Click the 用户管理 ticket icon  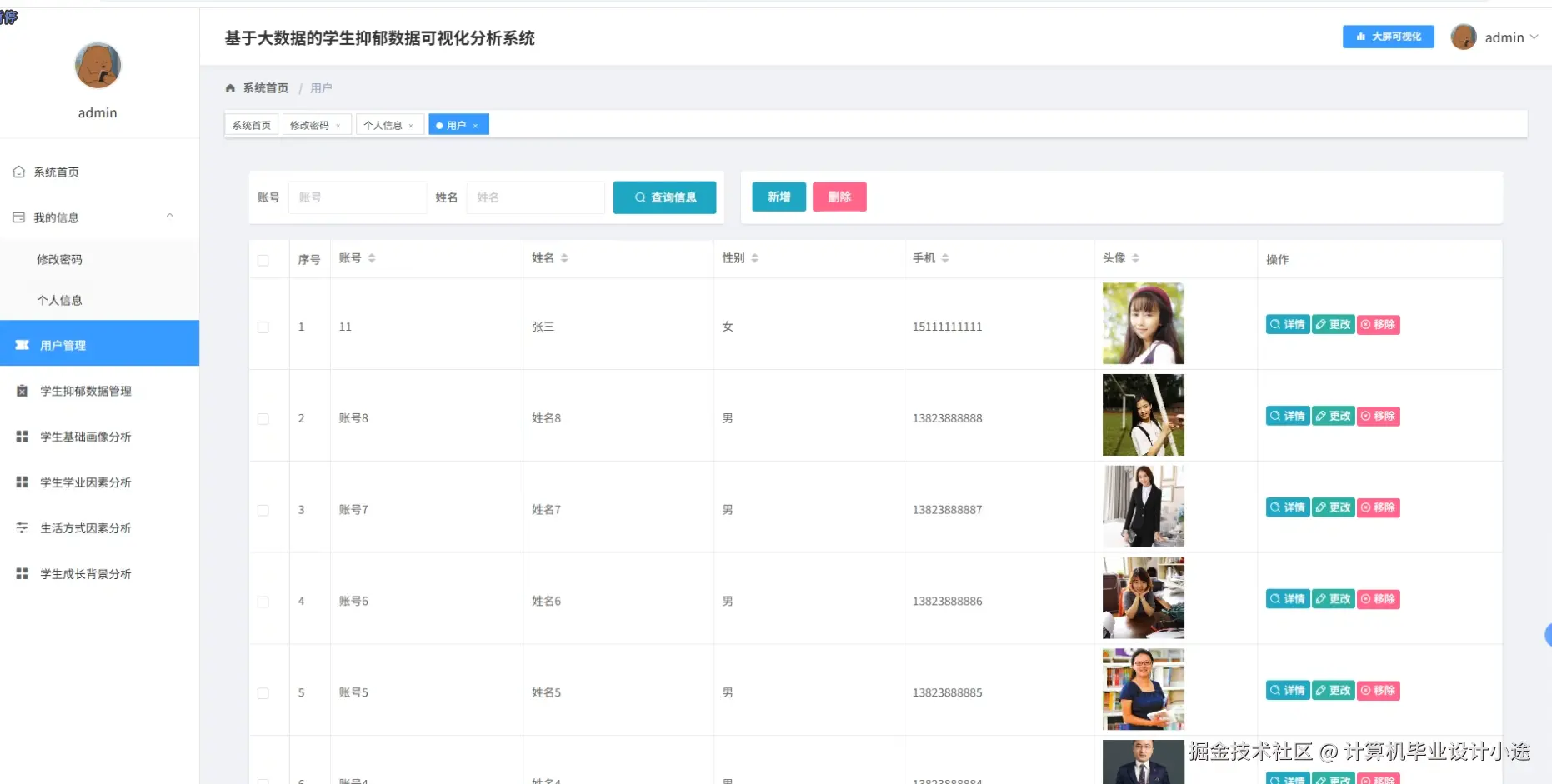(23, 345)
